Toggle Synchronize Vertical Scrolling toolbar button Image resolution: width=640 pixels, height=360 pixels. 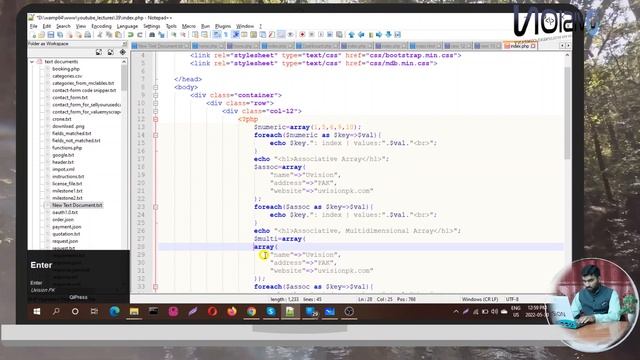195,35
